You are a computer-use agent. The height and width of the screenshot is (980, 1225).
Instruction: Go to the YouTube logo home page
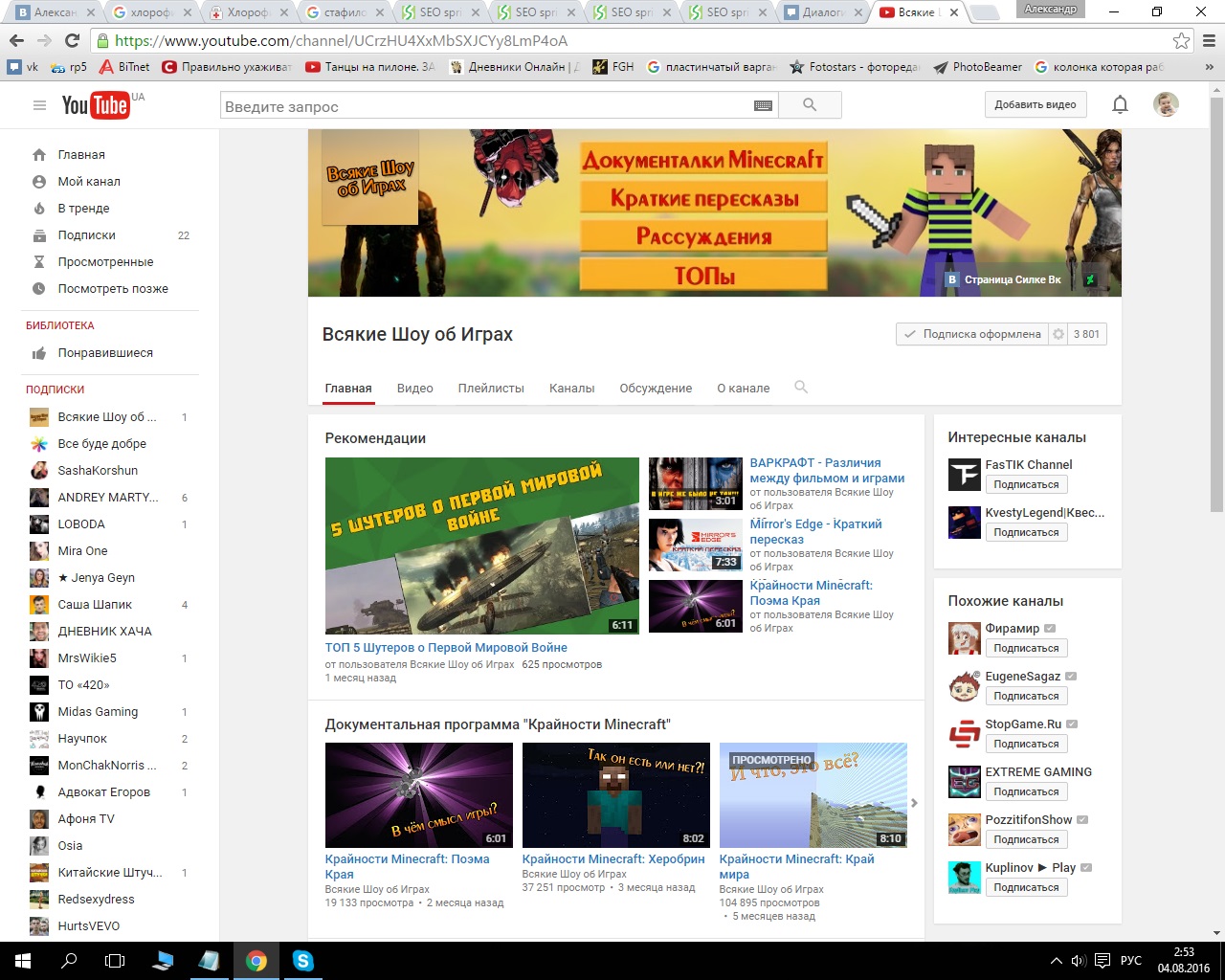96,105
